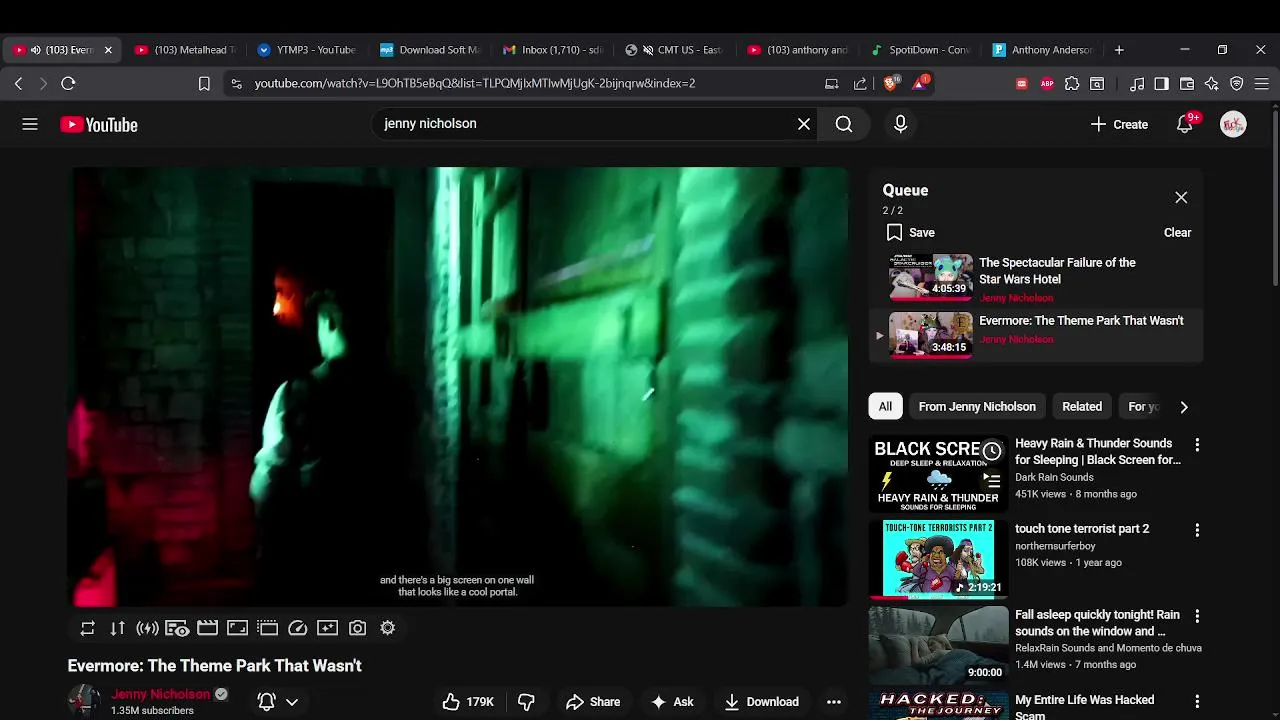
Task: Switch to the Metalhead browser tab
Action: 186,50
